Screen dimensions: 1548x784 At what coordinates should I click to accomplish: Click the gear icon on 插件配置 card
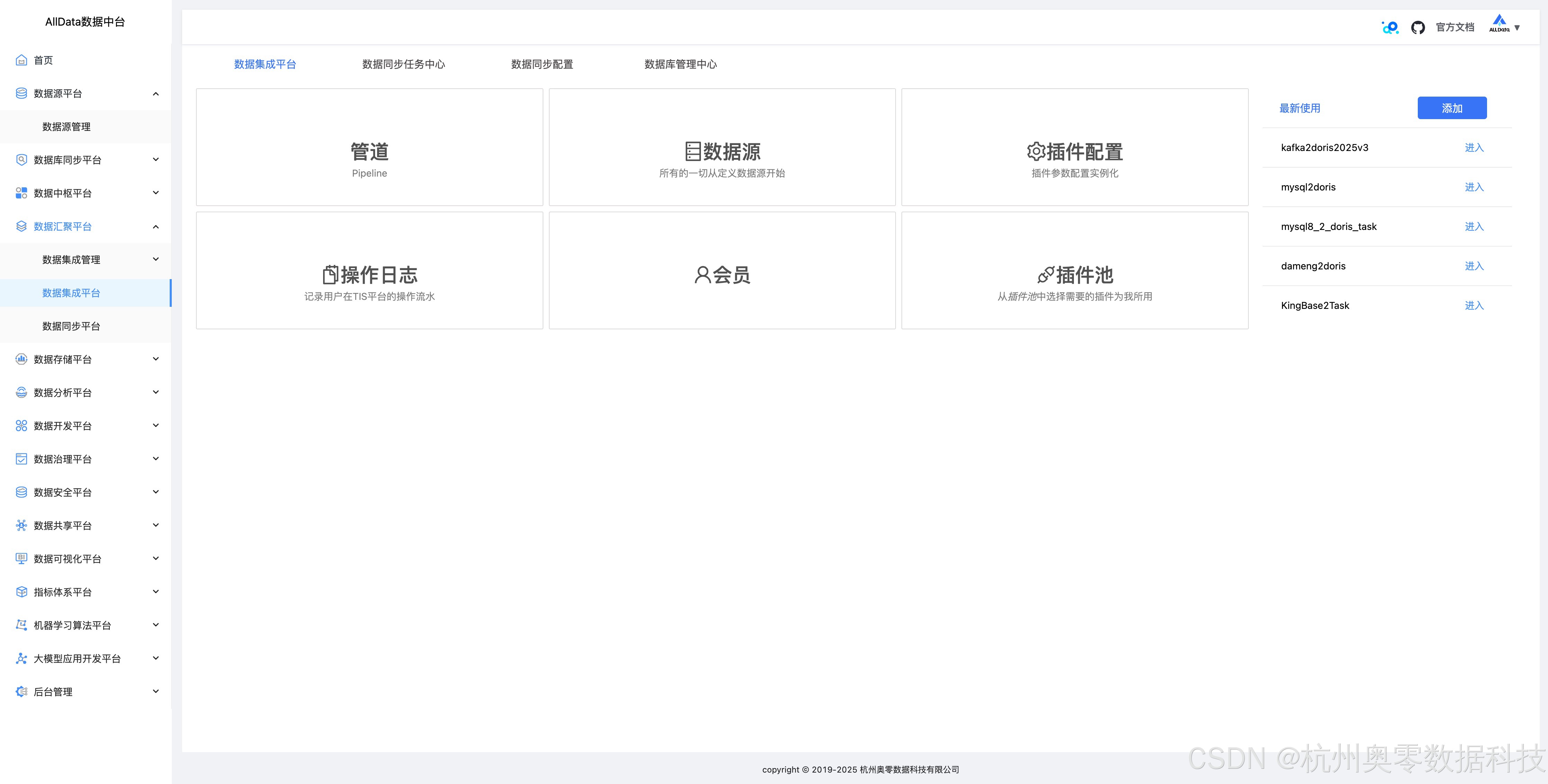tap(1036, 151)
